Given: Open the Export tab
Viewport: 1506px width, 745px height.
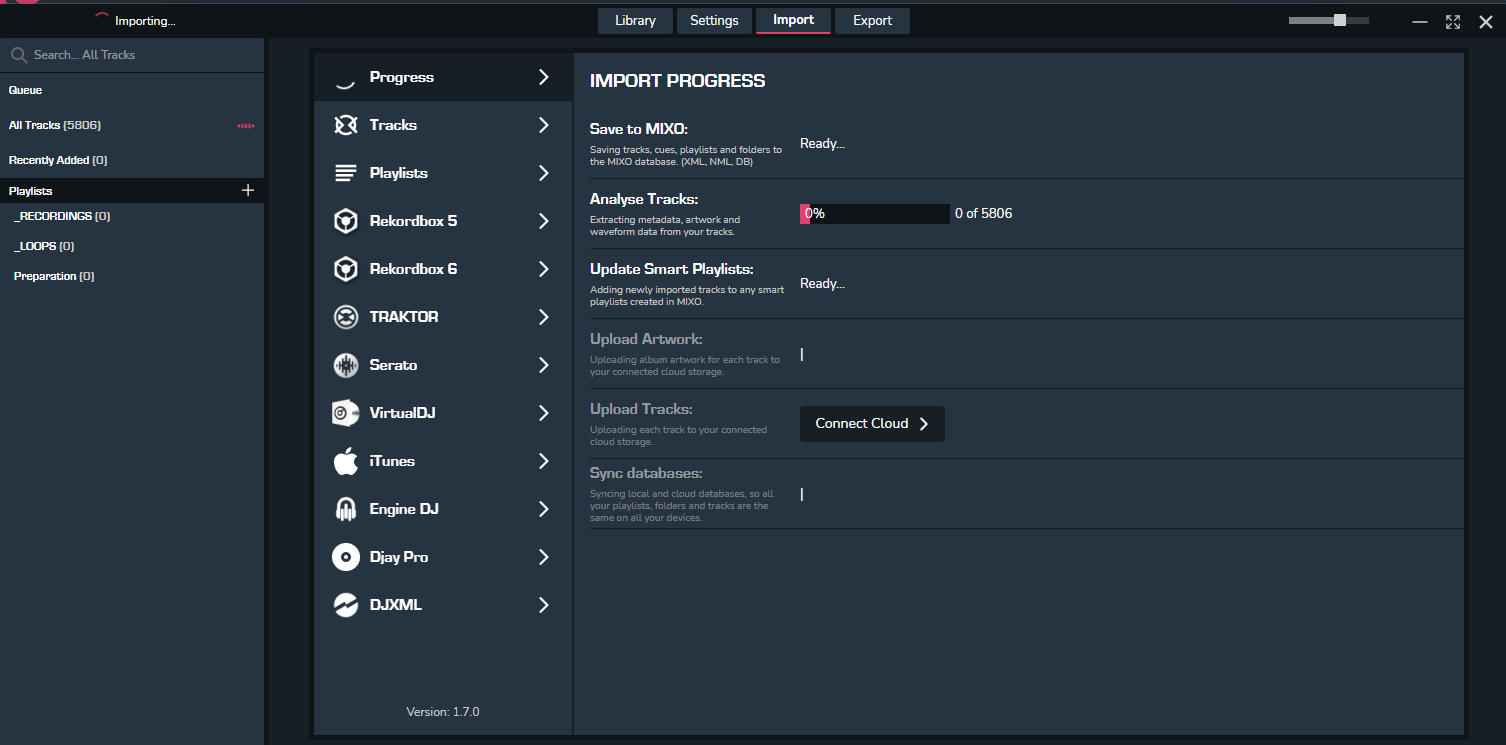Looking at the screenshot, I should click(872, 21).
